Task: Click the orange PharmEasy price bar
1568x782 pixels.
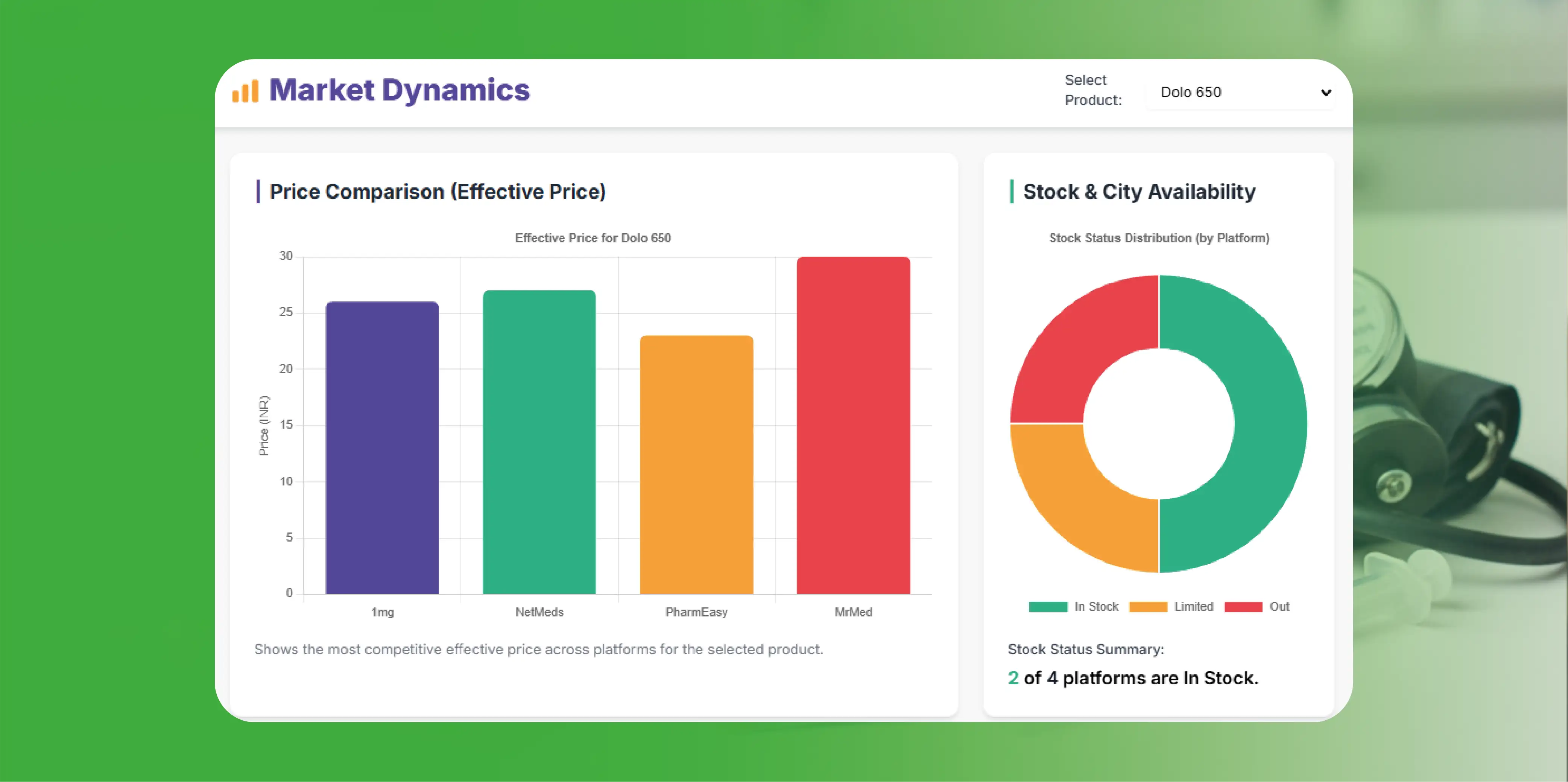Action: (696, 465)
